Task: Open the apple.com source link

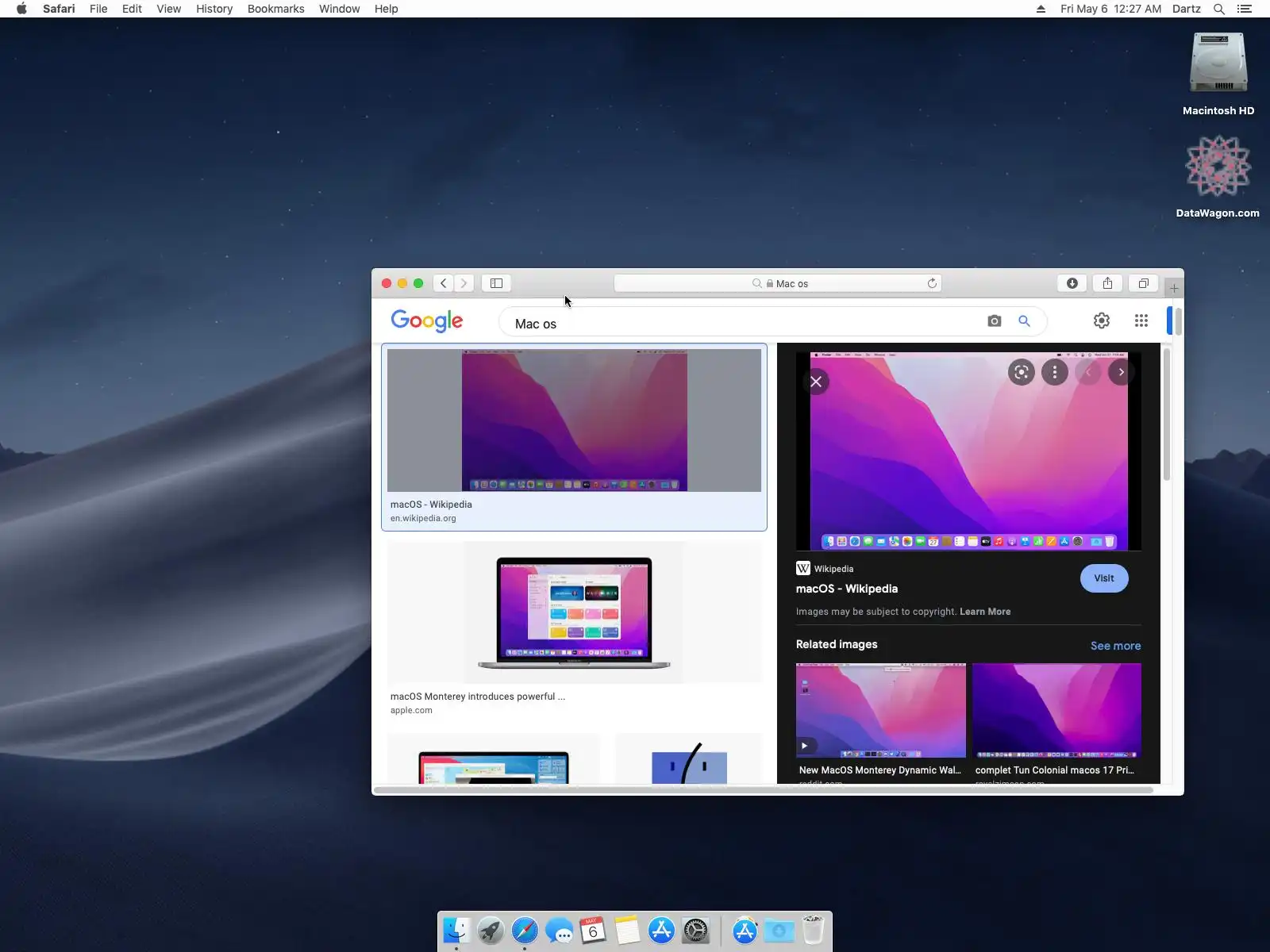Action: (x=411, y=711)
